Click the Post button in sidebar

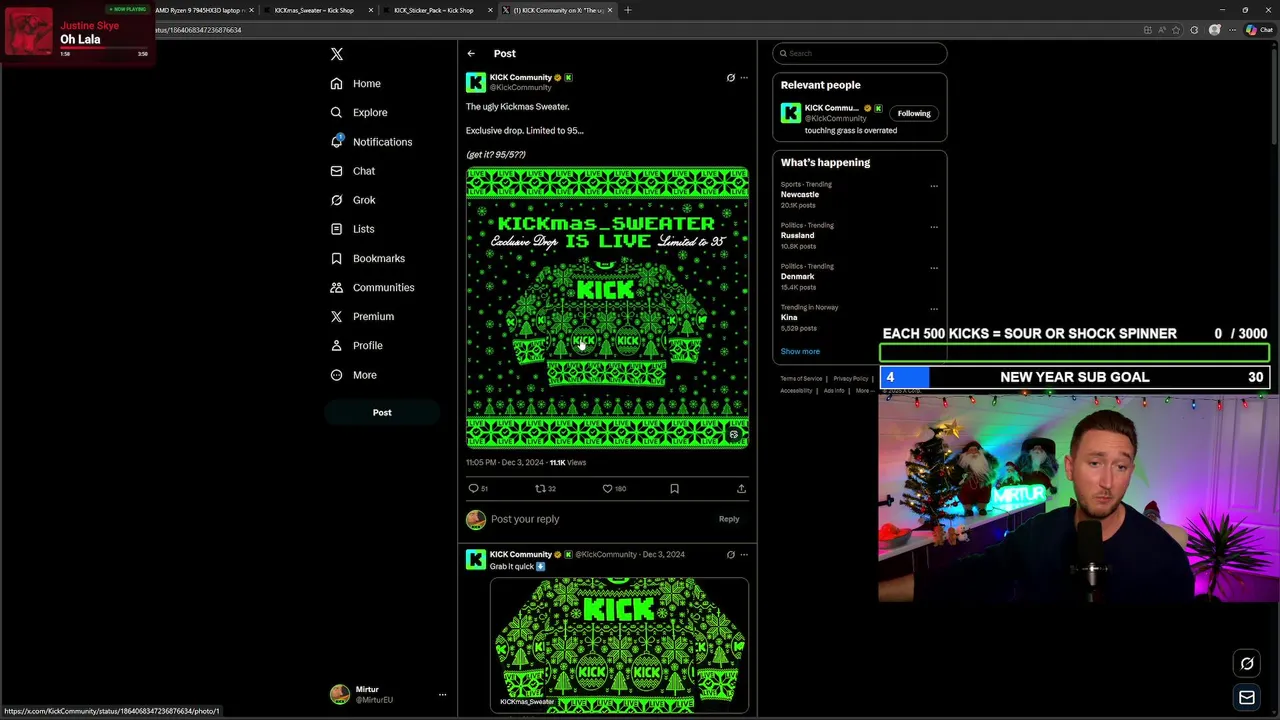[x=382, y=412]
